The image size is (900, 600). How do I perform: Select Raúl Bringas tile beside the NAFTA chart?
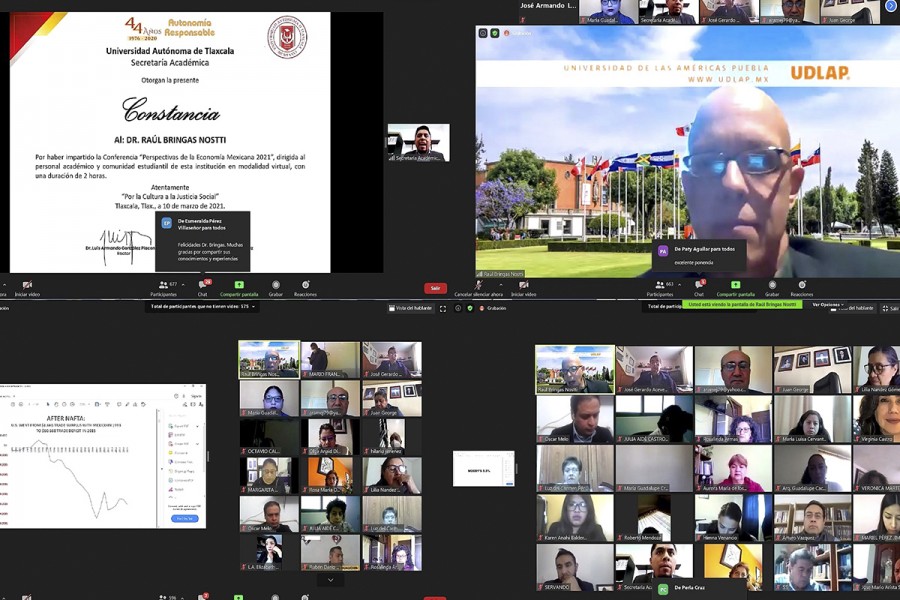coord(269,360)
